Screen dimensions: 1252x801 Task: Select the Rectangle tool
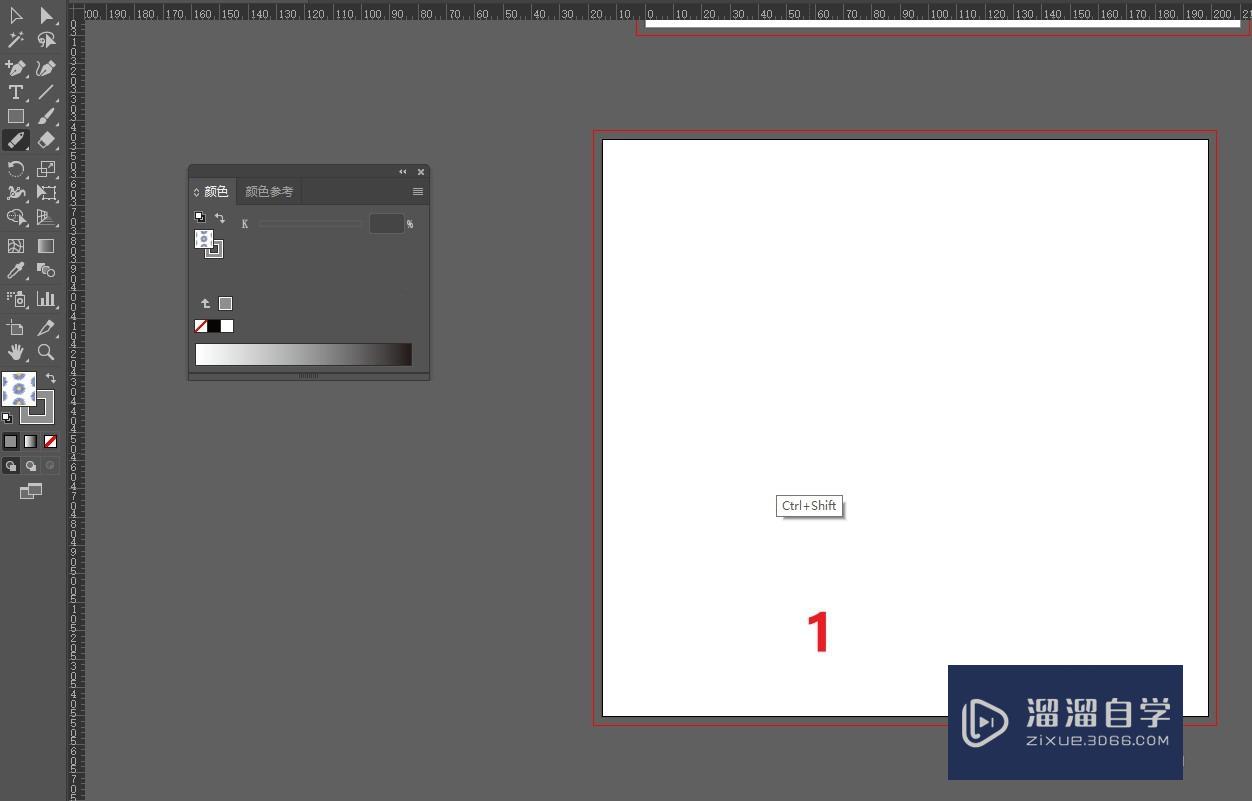point(16,116)
